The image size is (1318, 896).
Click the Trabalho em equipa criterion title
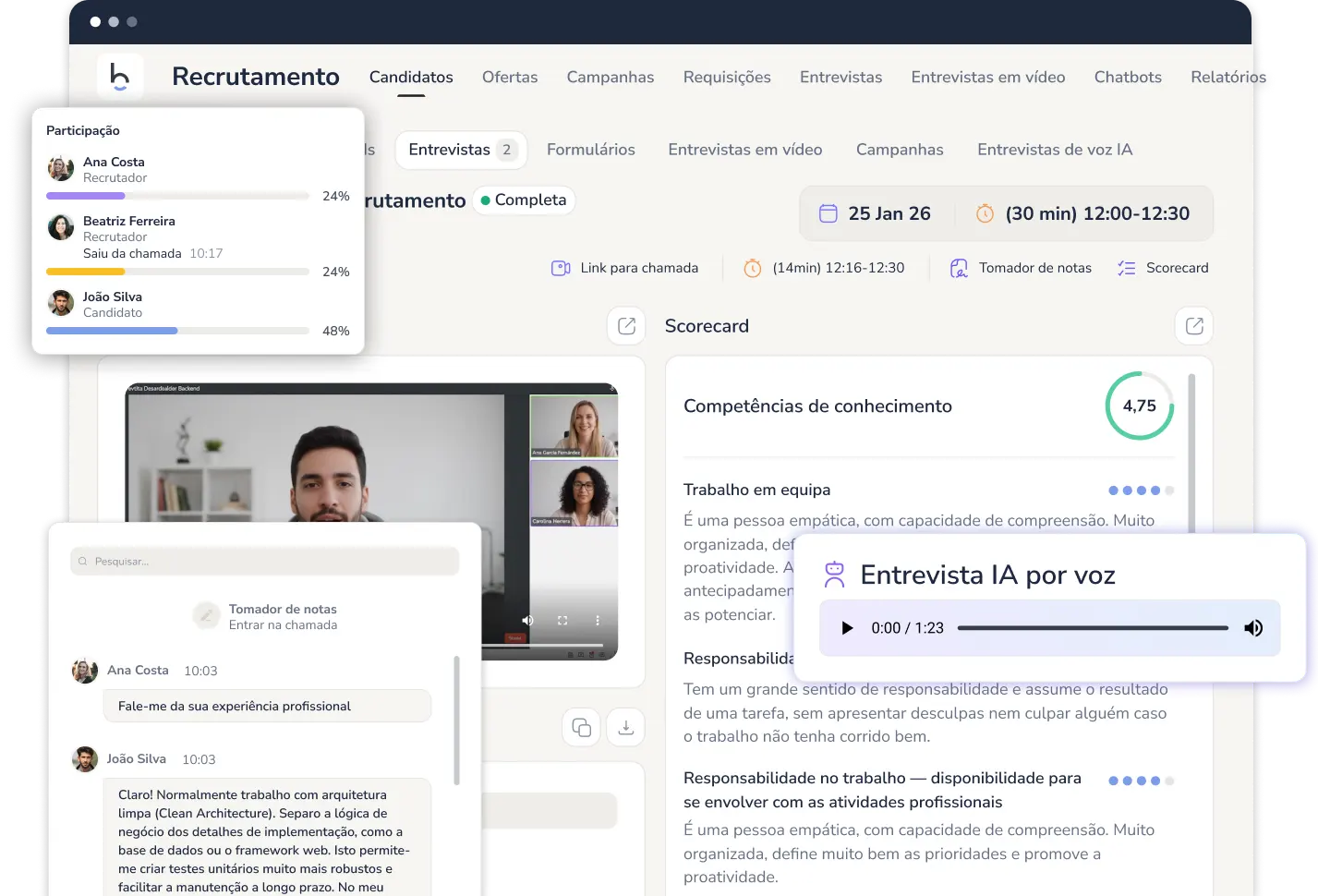tap(756, 490)
